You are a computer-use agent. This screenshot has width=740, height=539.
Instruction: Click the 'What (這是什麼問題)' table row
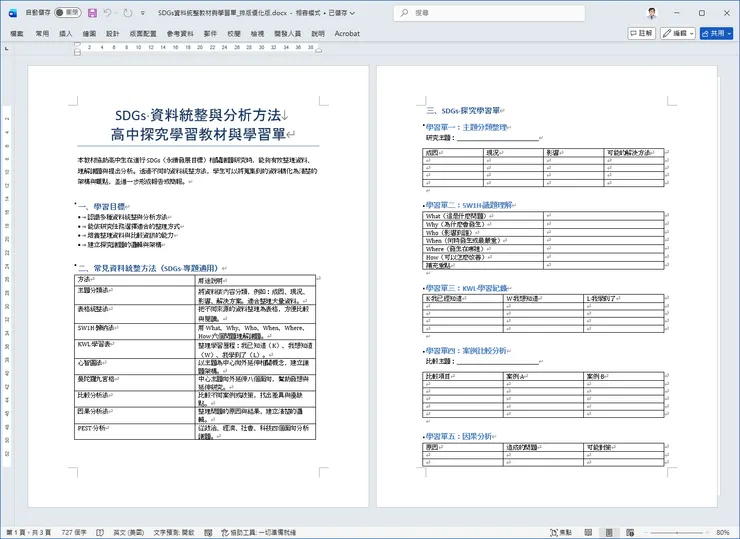pos(544,216)
